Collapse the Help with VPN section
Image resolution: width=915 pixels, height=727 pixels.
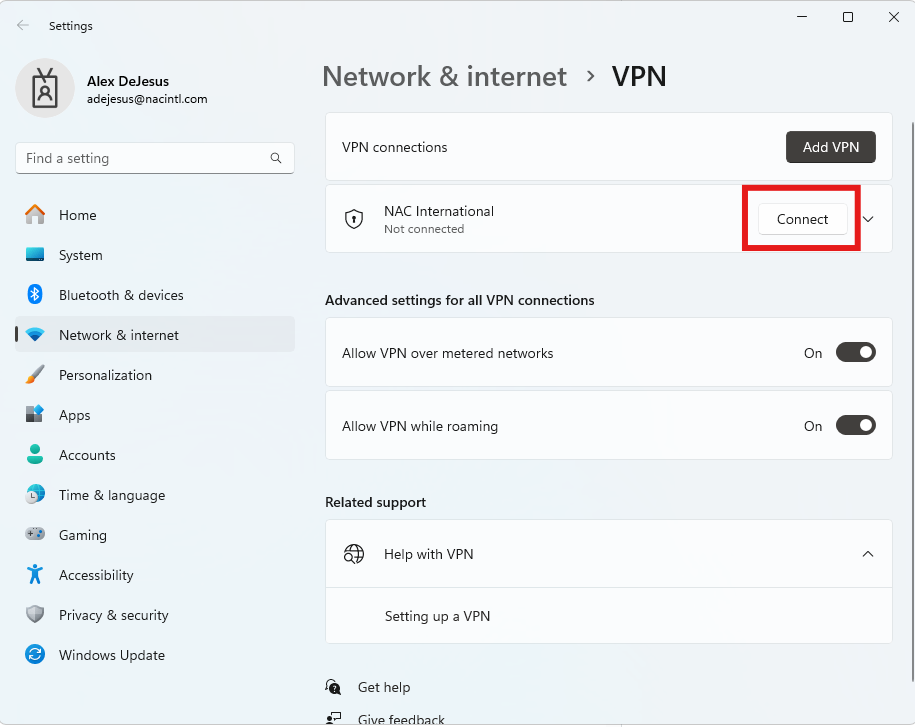click(x=868, y=553)
